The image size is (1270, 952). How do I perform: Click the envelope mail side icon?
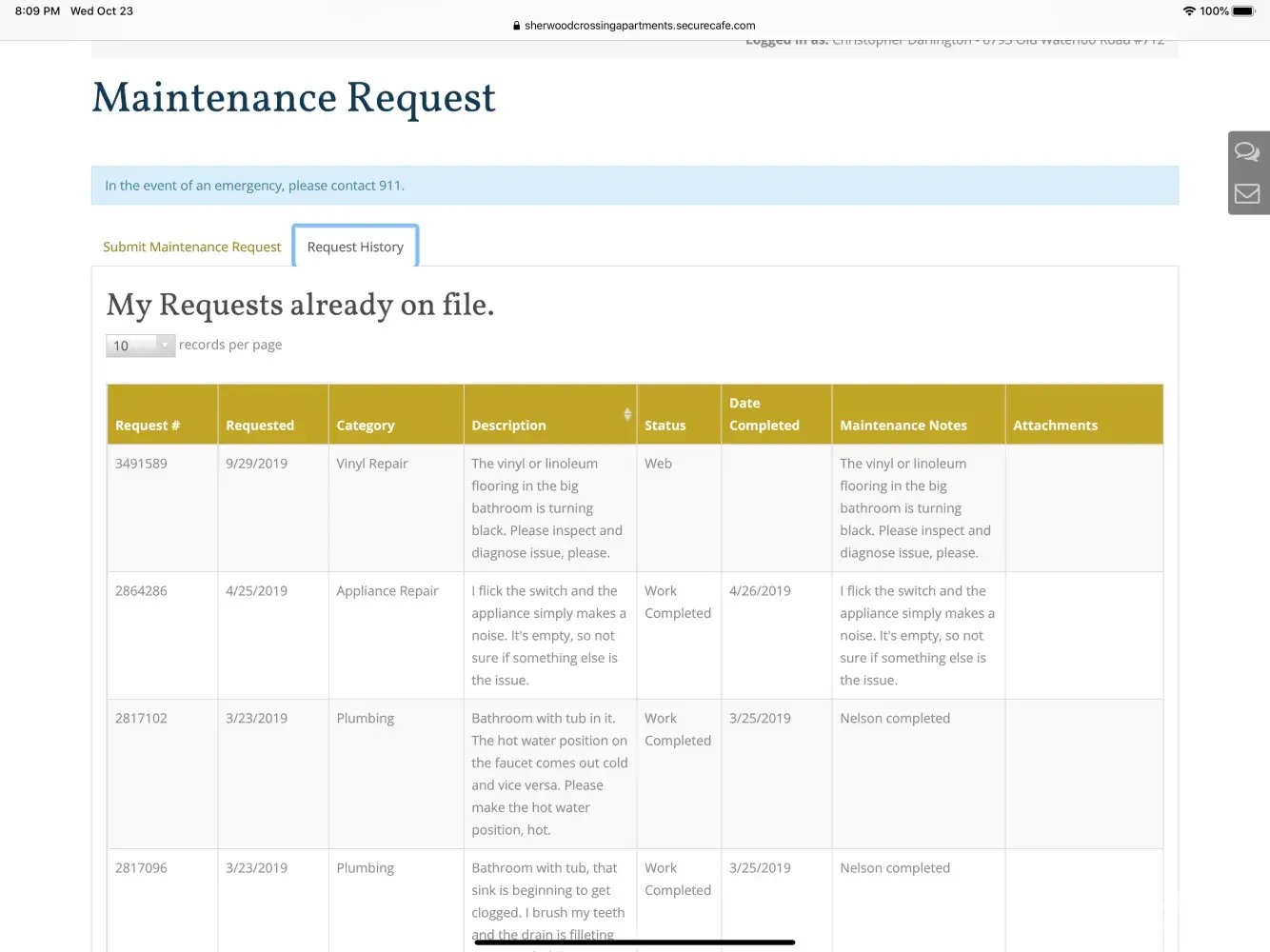pyautogui.click(x=1247, y=194)
